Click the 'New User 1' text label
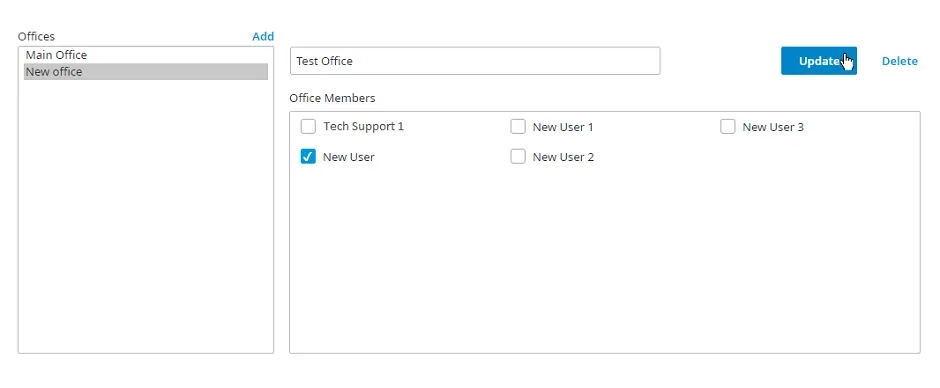The height and width of the screenshot is (388, 940). click(x=563, y=127)
